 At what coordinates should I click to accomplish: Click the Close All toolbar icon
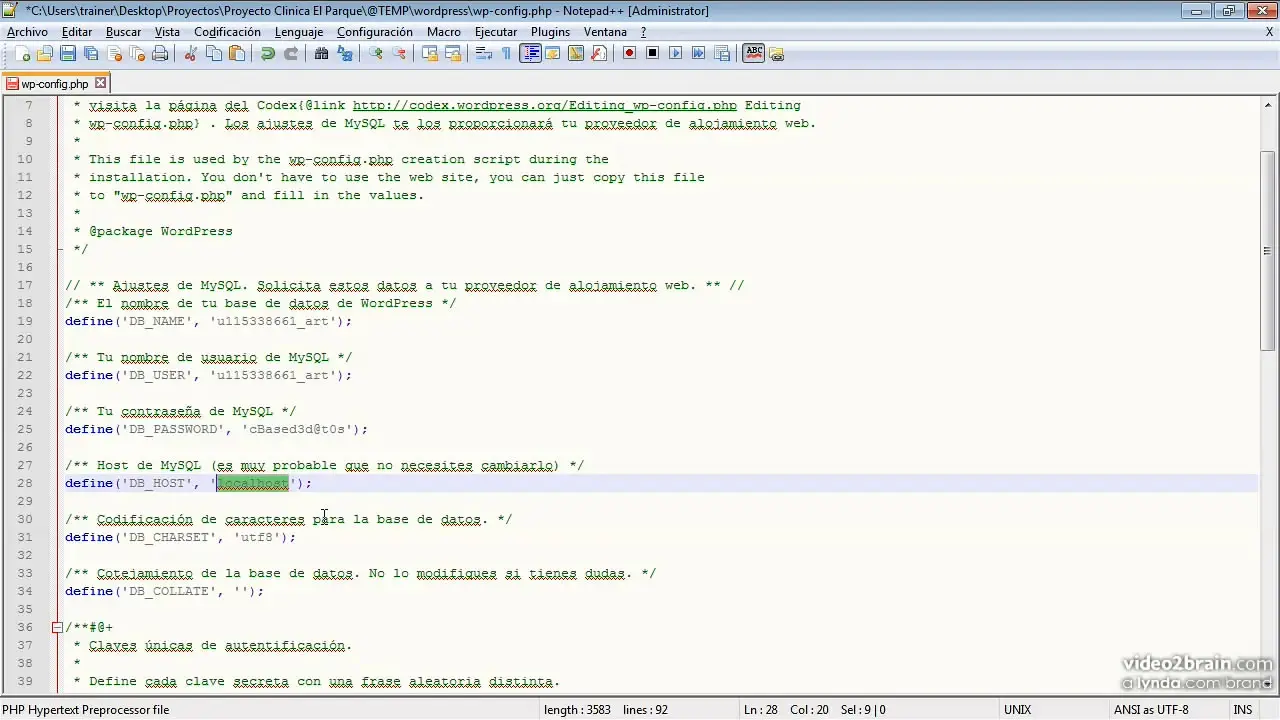tap(137, 53)
